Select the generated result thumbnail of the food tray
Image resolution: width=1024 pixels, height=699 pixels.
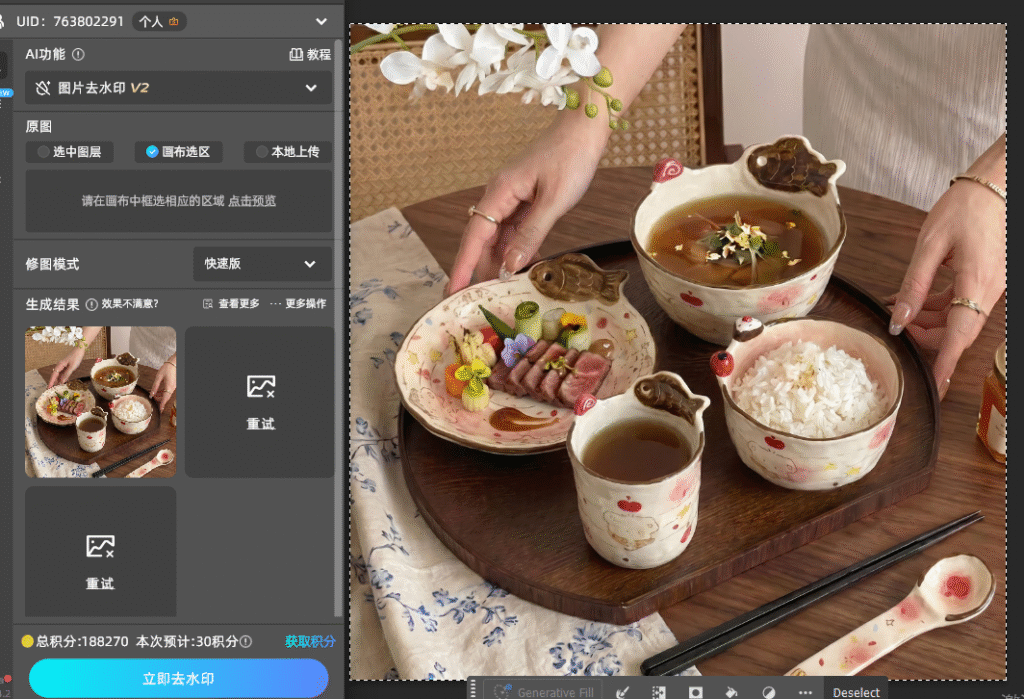tap(101, 402)
